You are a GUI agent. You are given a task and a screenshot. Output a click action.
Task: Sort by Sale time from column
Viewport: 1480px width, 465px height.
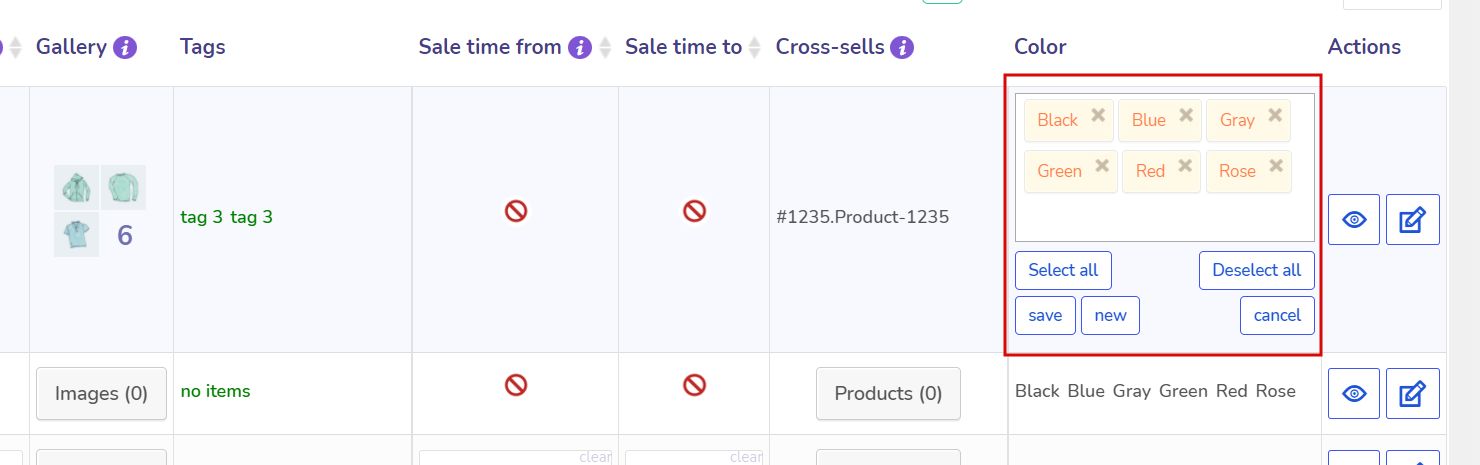tap(604, 47)
